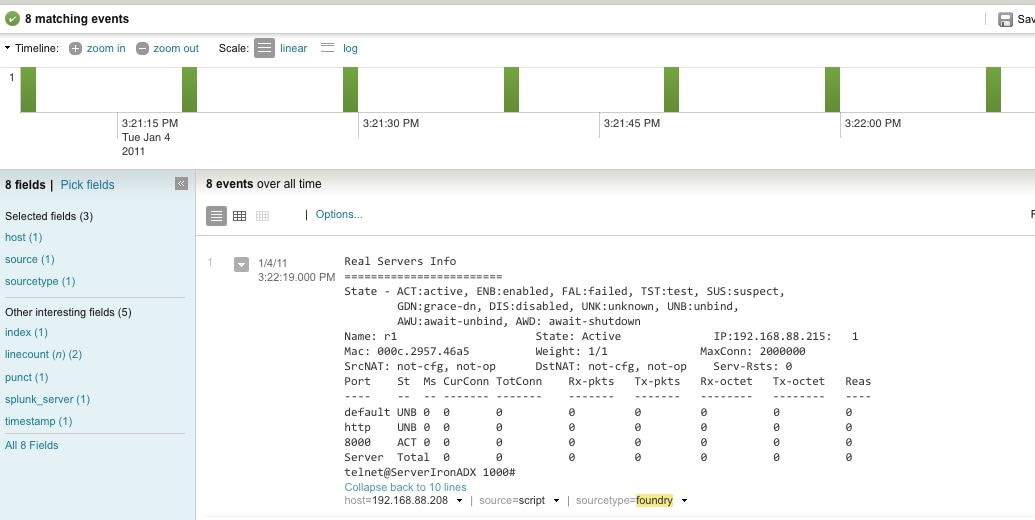Click the Mac: 000c.2957.46a5 text
This screenshot has width=1035, height=520.
click(x=407, y=351)
